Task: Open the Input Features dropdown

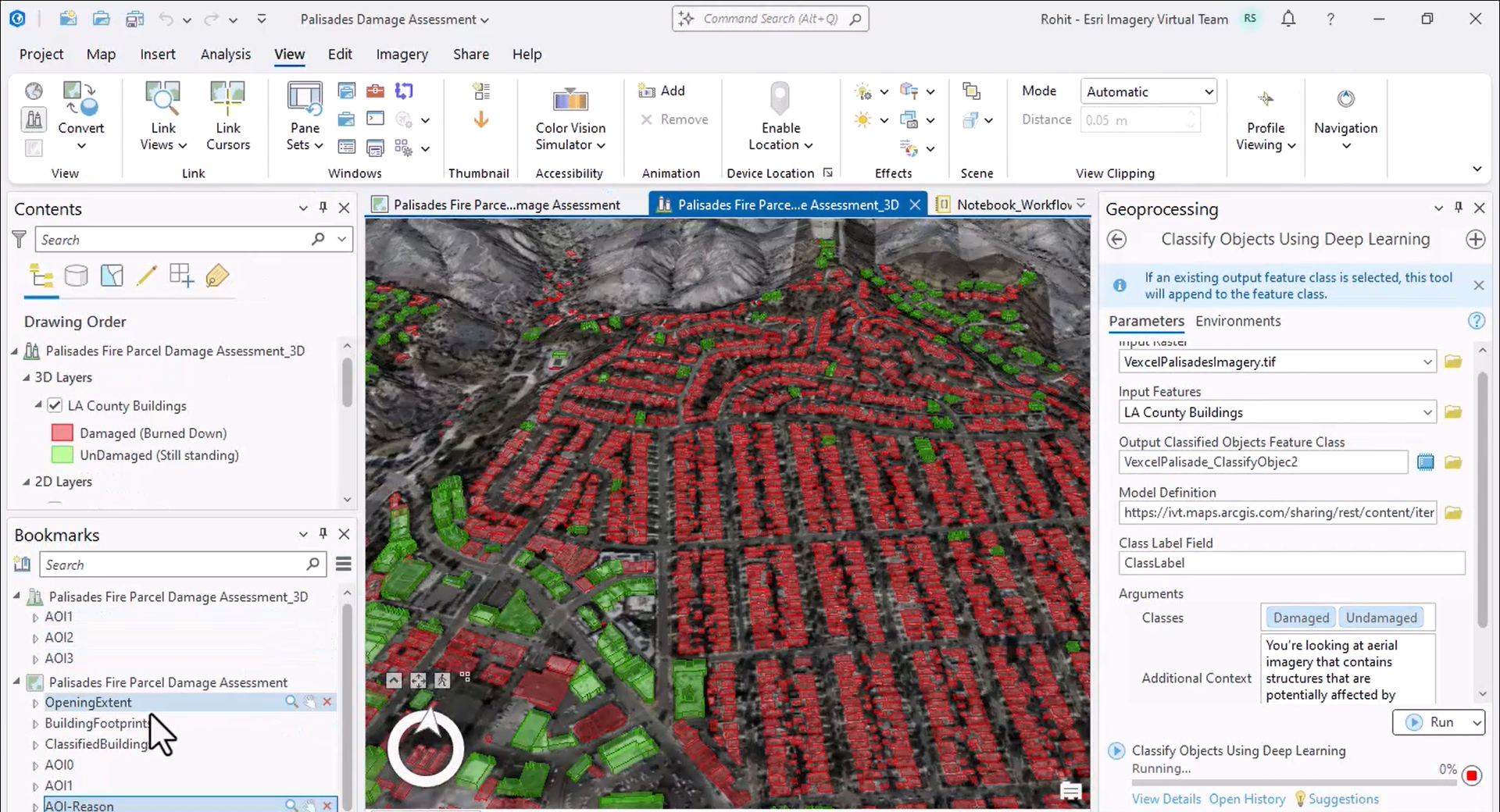Action: [x=1427, y=412]
